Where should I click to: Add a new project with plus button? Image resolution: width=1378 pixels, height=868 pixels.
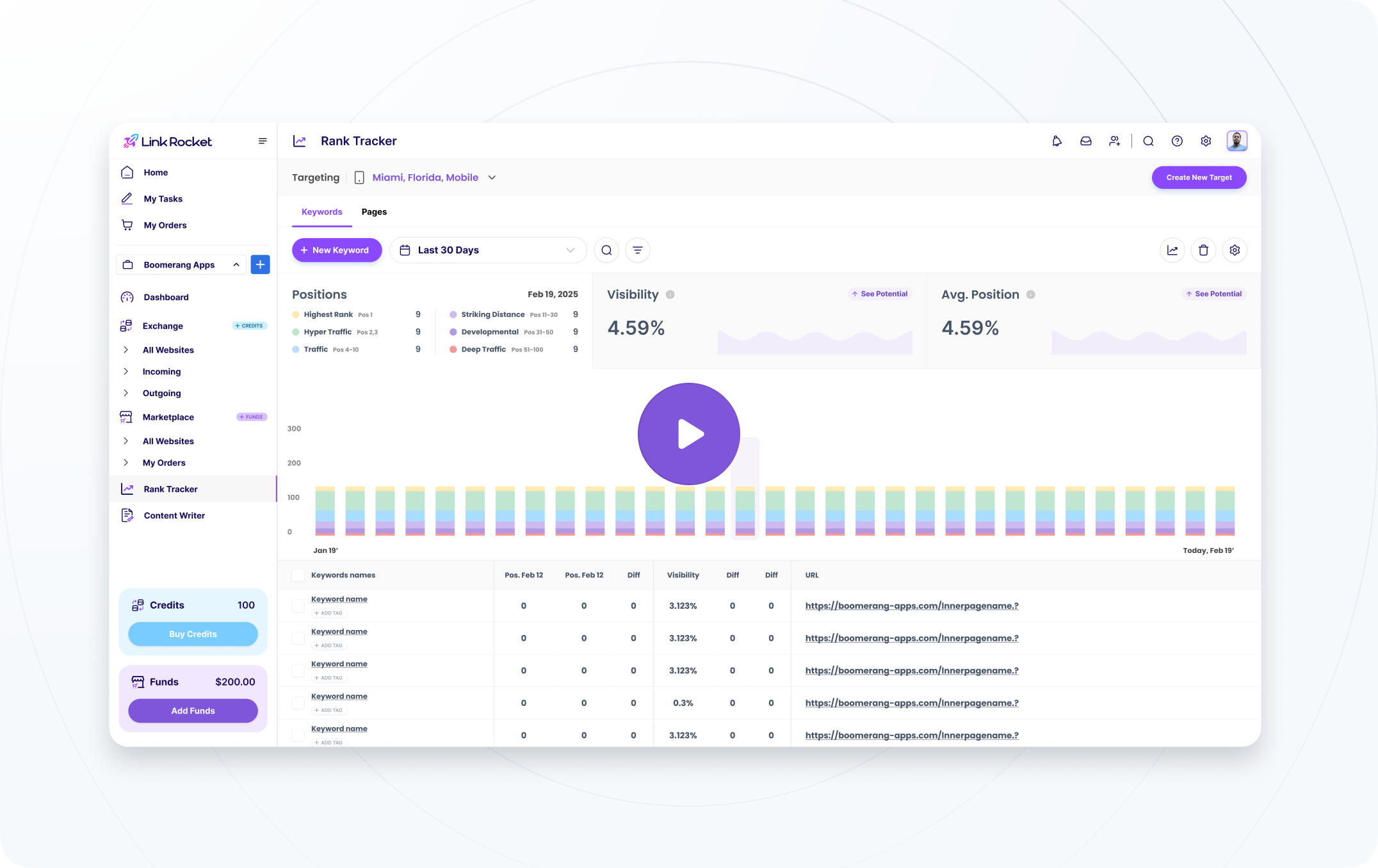pos(260,264)
